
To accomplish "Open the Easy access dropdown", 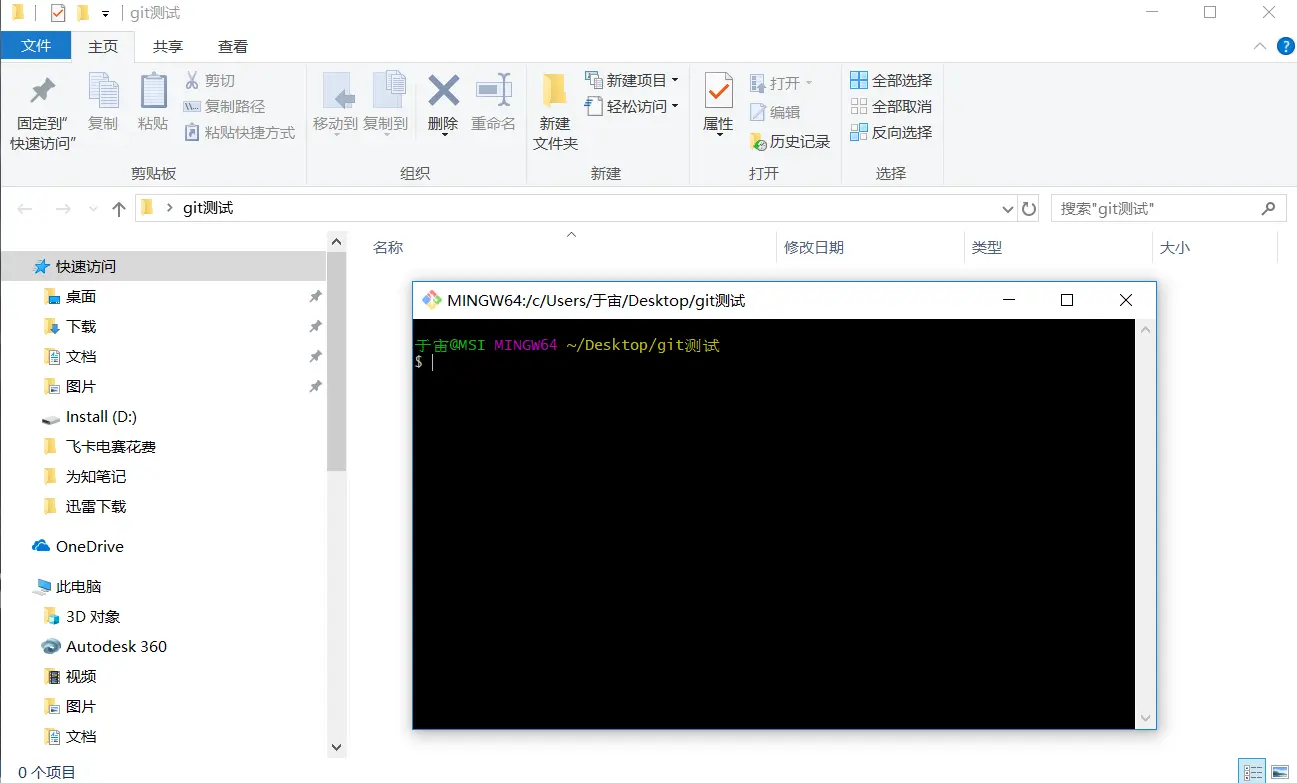I will pyautogui.click(x=632, y=106).
